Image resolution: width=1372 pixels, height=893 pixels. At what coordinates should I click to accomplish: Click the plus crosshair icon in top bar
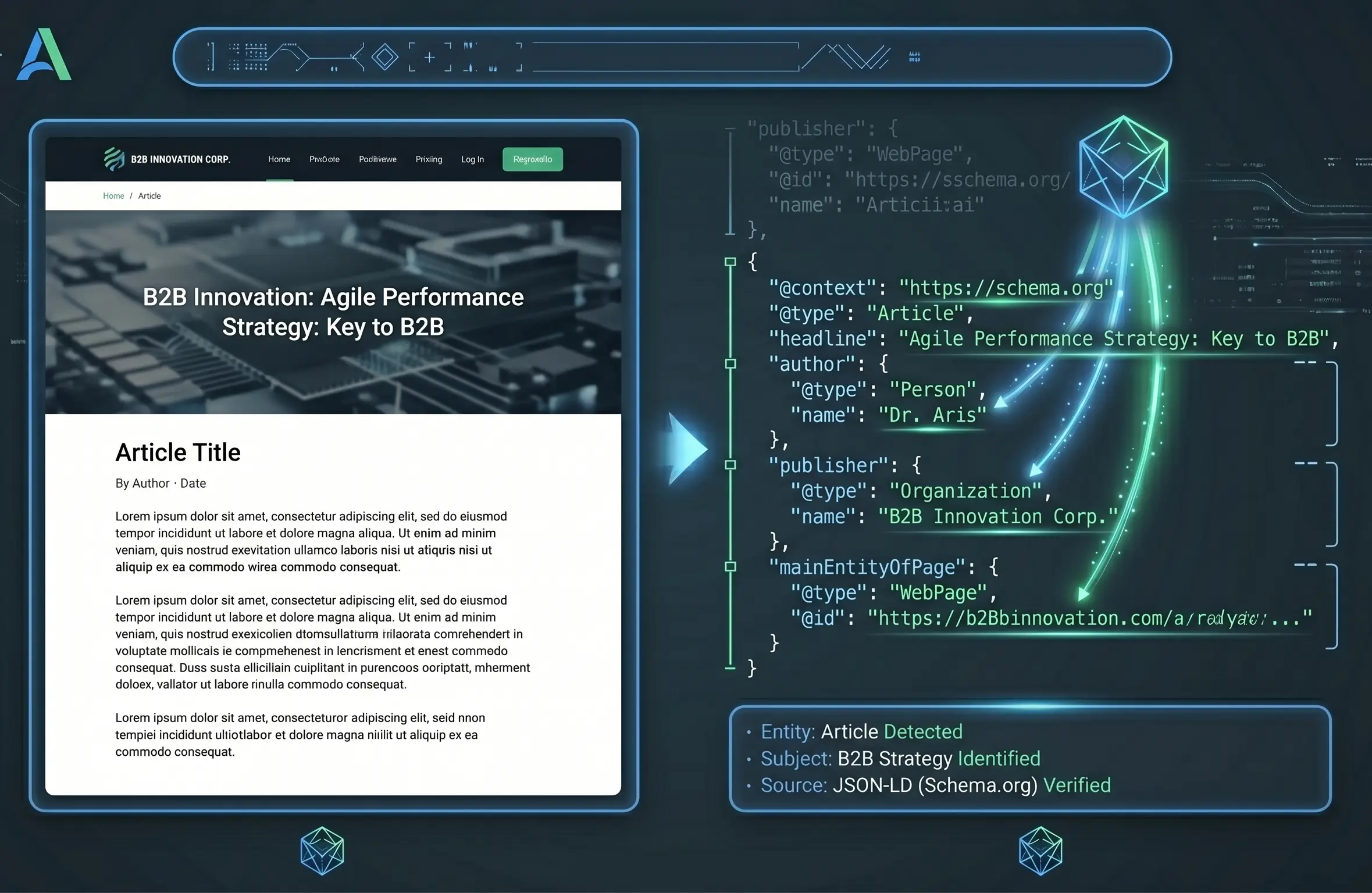tap(430, 57)
